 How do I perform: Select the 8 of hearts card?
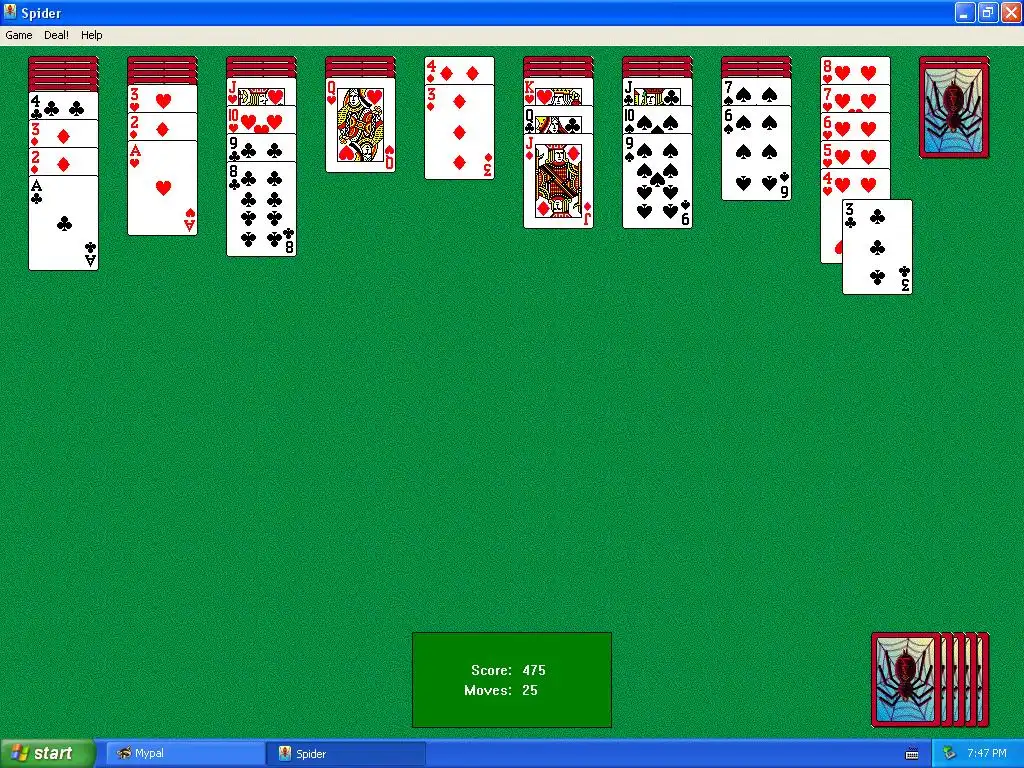click(856, 71)
